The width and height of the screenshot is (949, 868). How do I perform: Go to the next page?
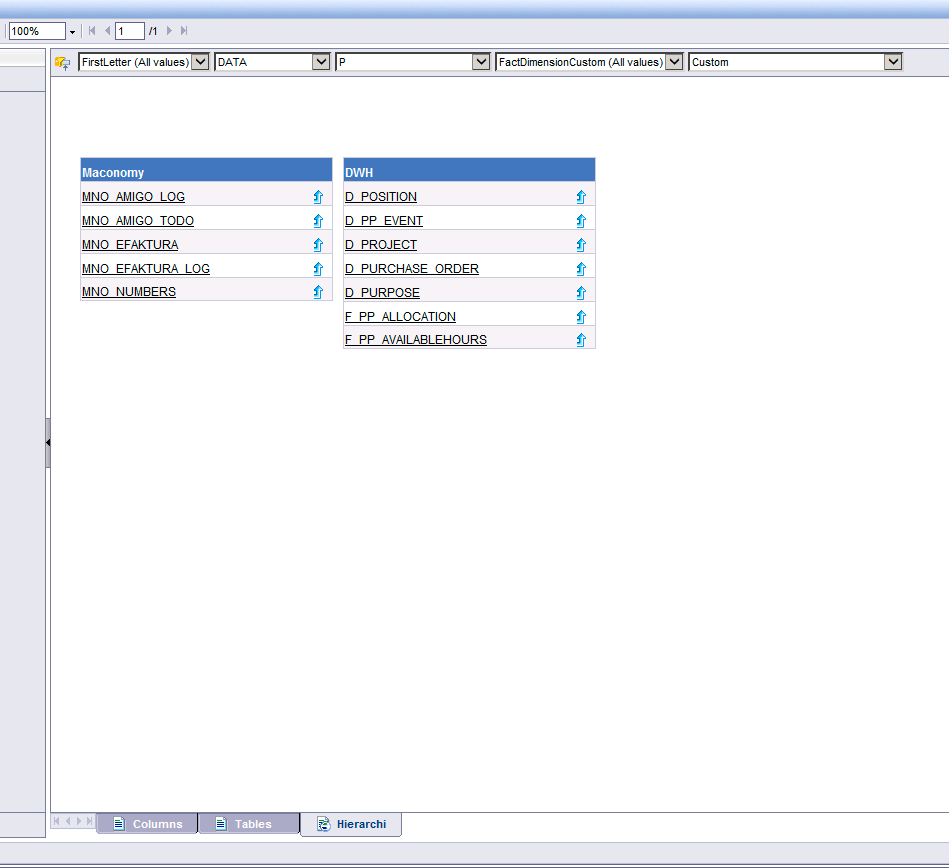tap(169, 30)
